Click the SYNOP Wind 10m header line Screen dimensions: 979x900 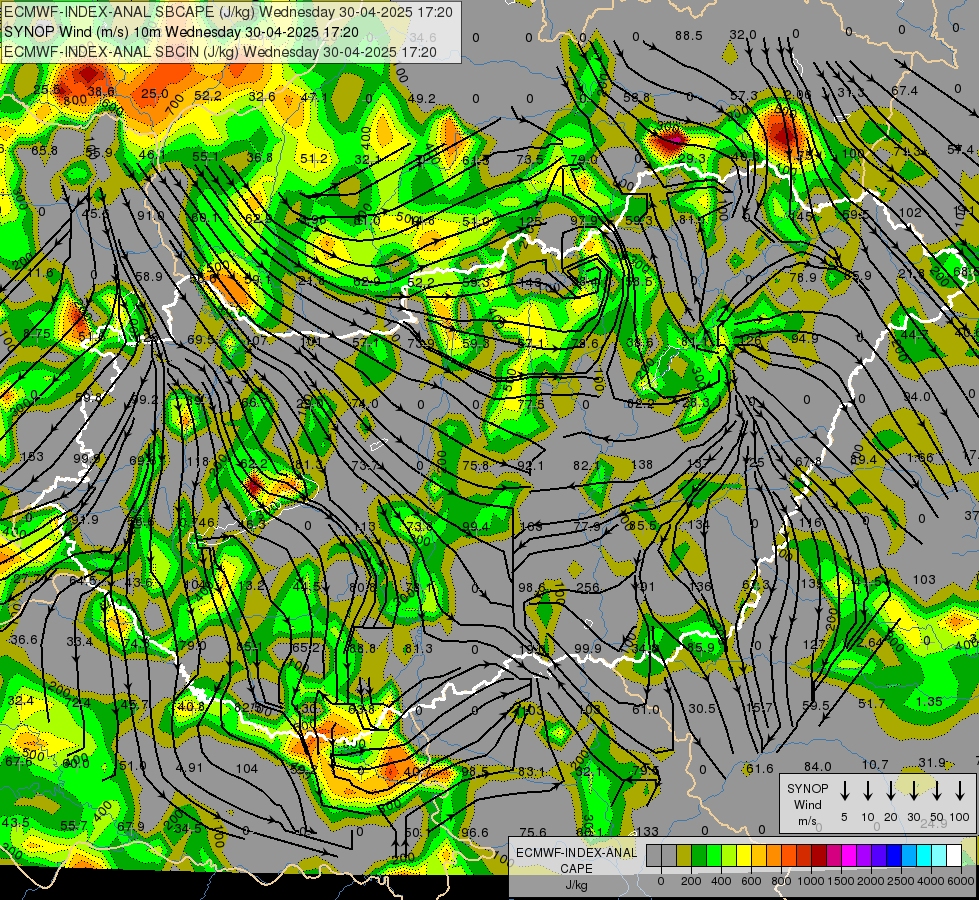[x=181, y=32]
